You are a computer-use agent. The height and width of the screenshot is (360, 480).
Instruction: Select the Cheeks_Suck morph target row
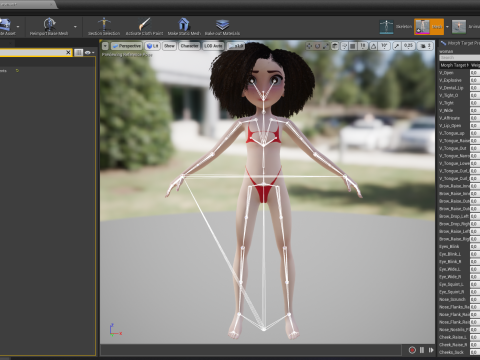(459, 352)
